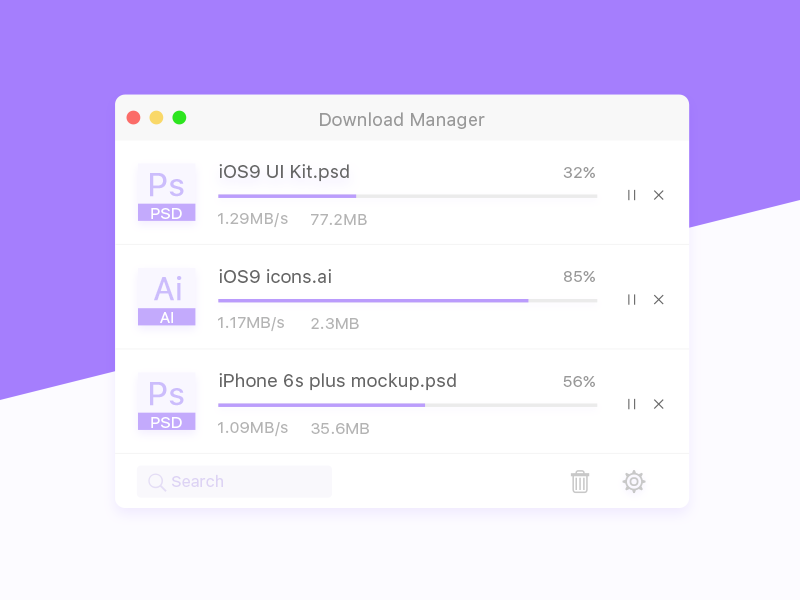Image resolution: width=800 pixels, height=600 pixels.
Task: Cancel the iOS9 icons.ai download
Action: tap(659, 299)
